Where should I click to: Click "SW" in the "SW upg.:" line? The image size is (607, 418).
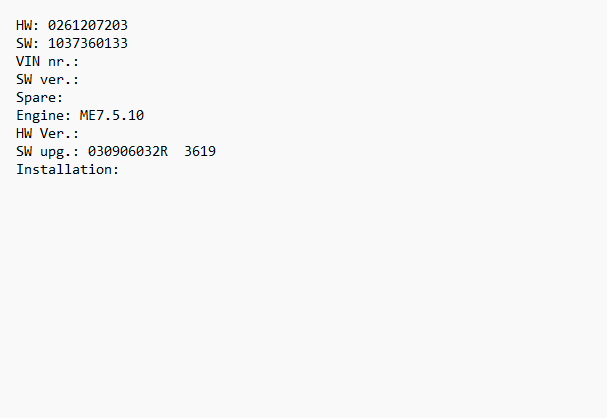(x=24, y=151)
